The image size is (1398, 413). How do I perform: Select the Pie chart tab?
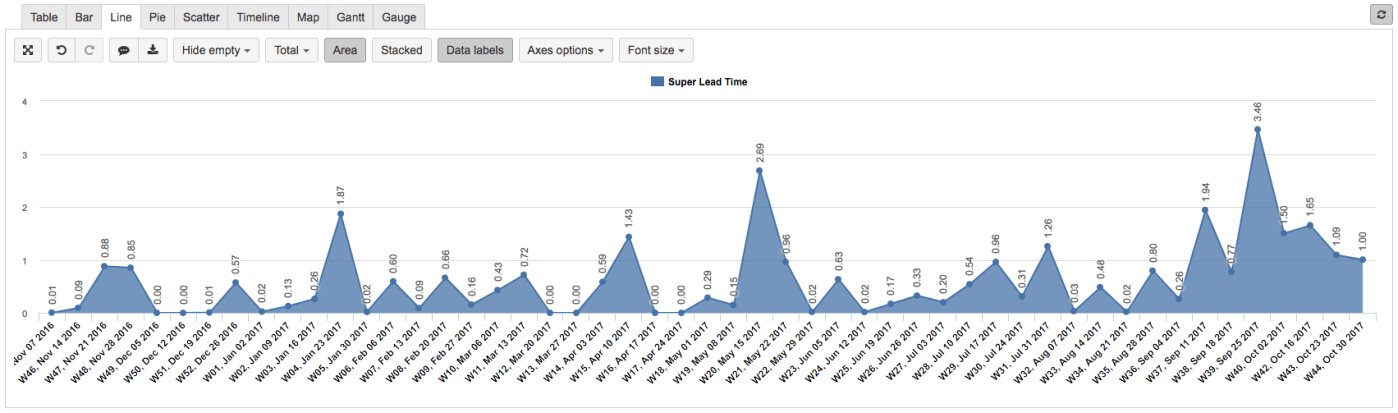click(157, 17)
